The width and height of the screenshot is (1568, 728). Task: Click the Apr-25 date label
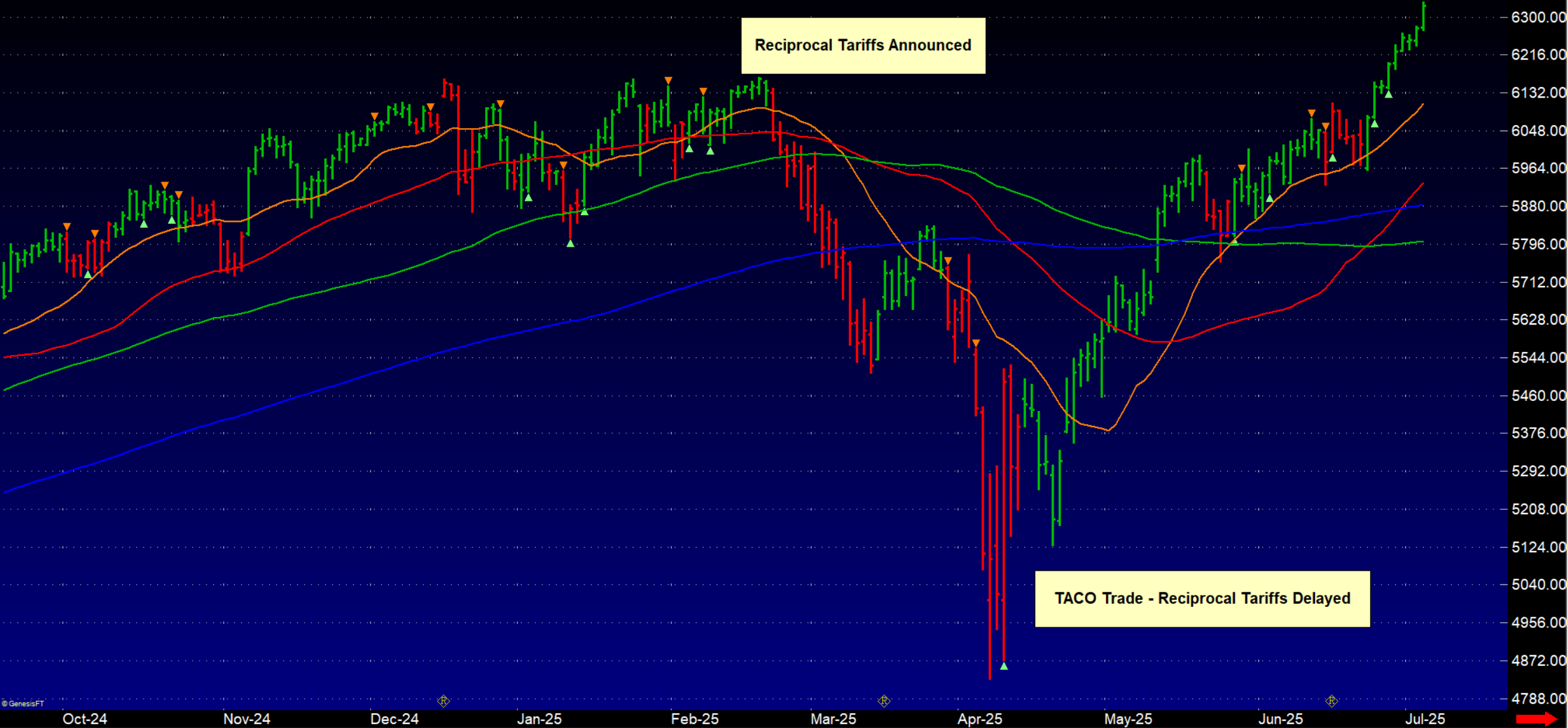click(980, 719)
